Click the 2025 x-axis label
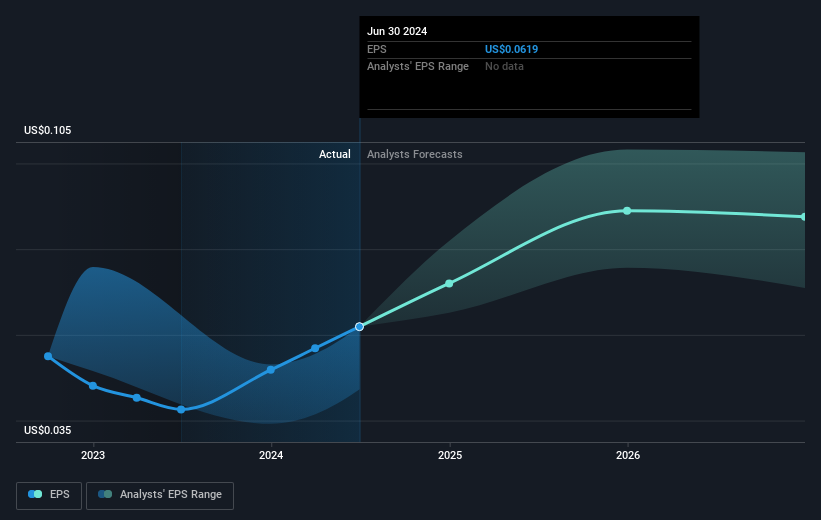This screenshot has height=520, width=821. [450, 455]
